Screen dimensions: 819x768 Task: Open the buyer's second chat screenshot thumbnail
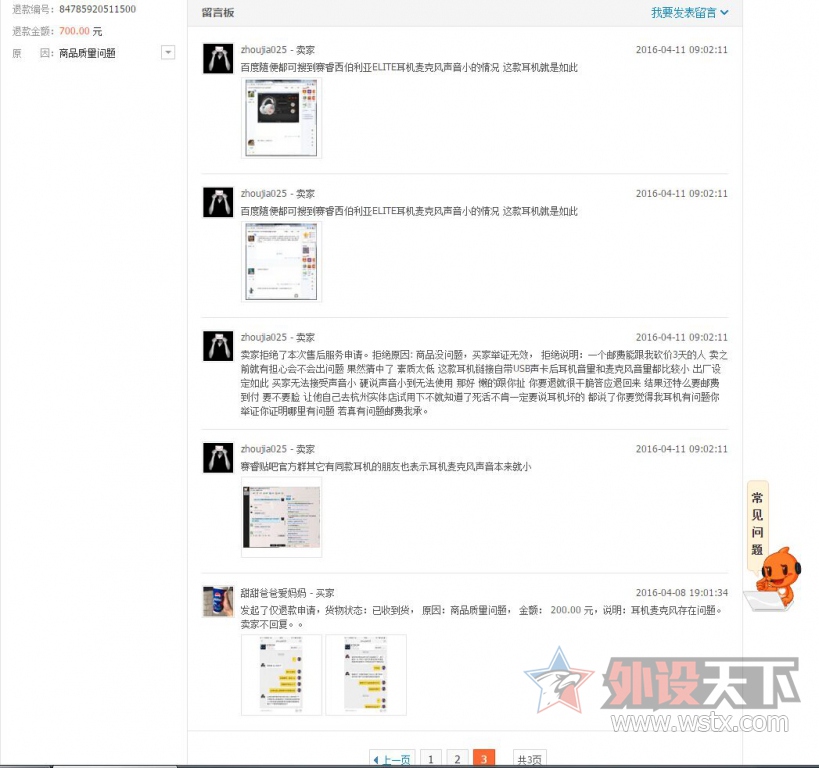click(x=365, y=674)
